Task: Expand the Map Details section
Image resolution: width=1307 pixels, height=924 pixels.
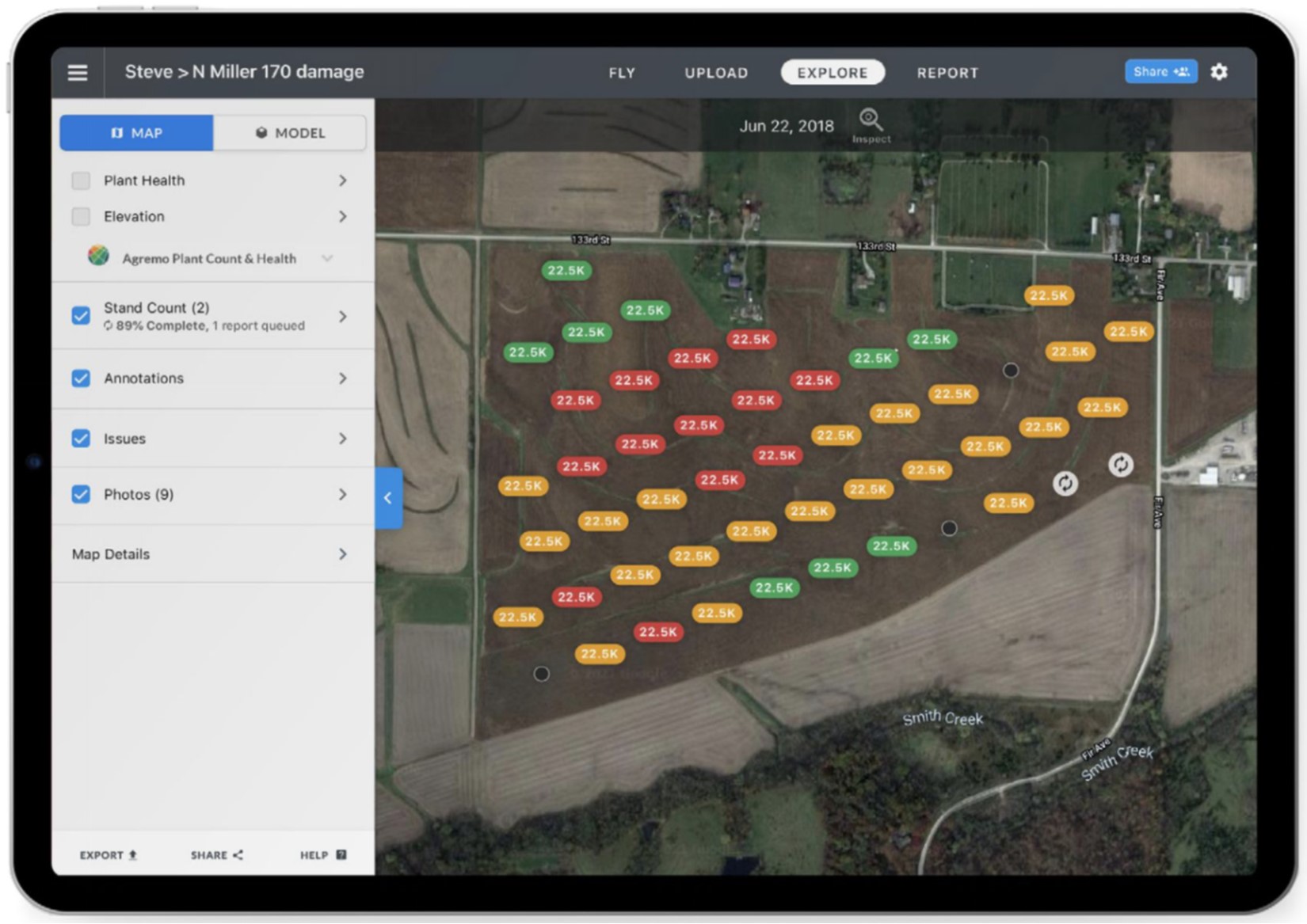Action: (342, 554)
